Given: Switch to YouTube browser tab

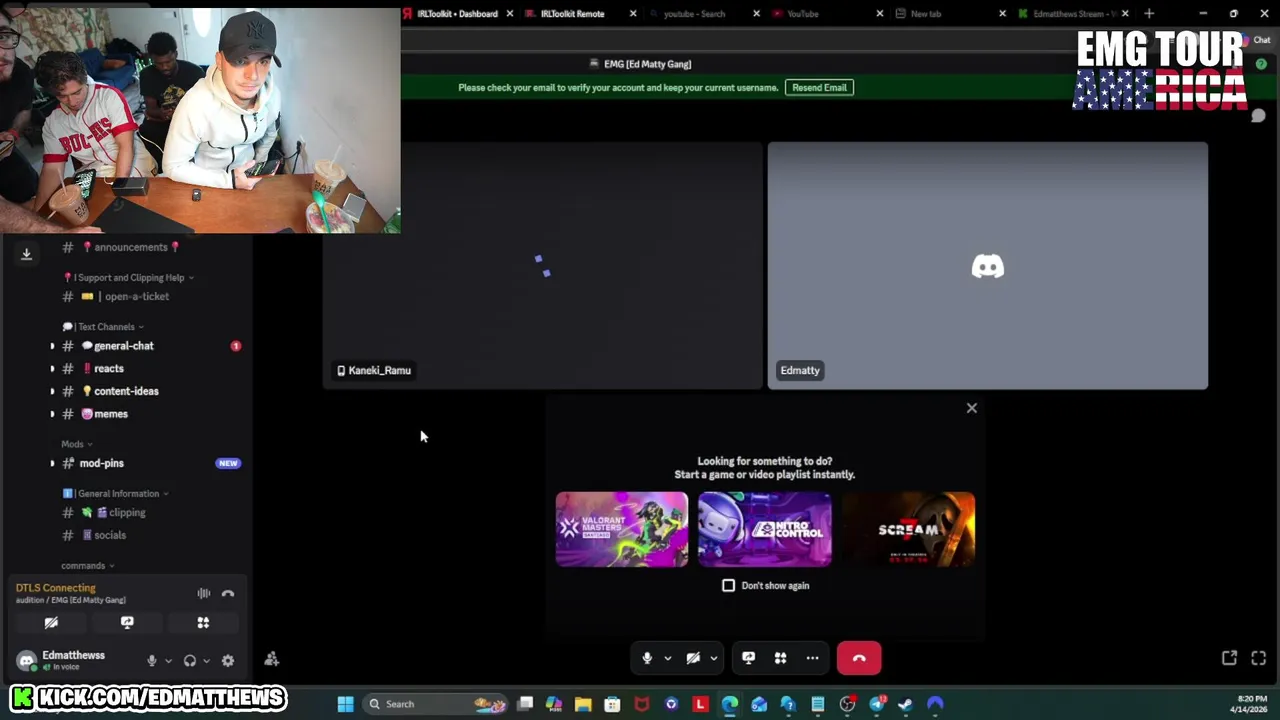Looking at the screenshot, I should pyautogui.click(x=803, y=14).
